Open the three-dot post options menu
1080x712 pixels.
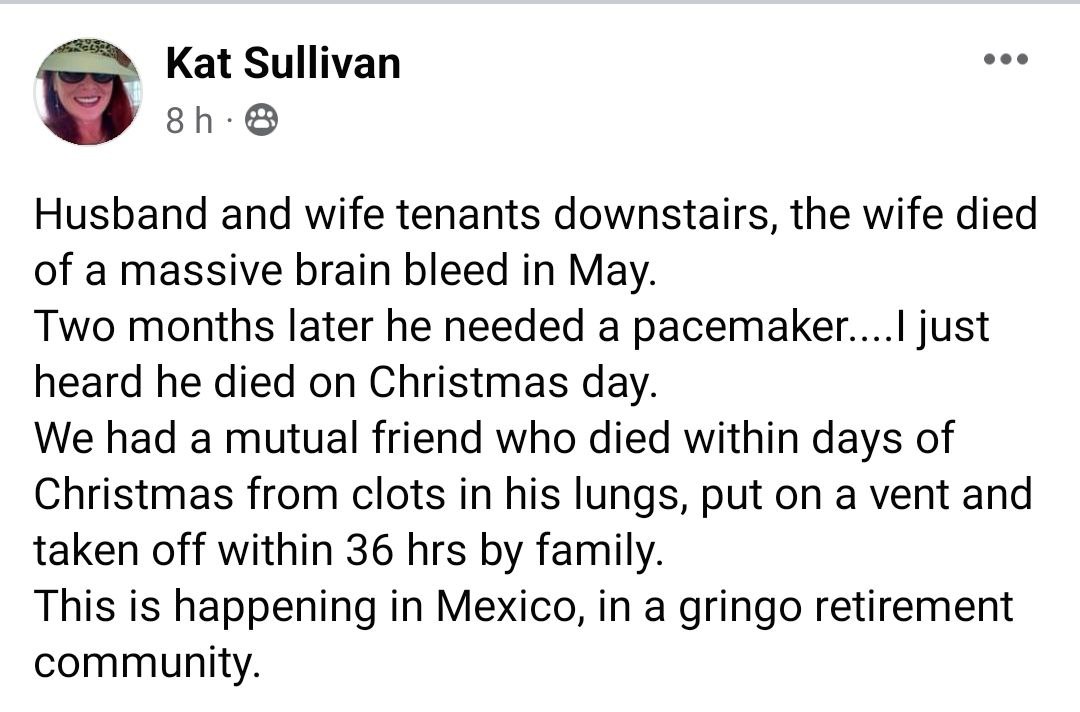coord(1005,60)
